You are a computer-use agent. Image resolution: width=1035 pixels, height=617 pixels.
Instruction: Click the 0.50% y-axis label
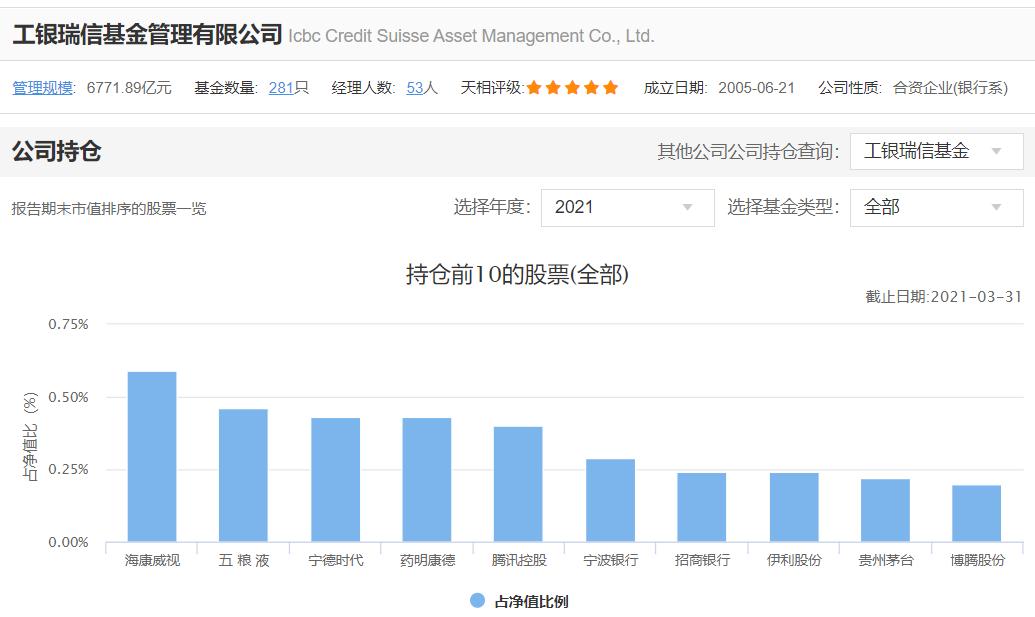pyautogui.click(x=68, y=397)
